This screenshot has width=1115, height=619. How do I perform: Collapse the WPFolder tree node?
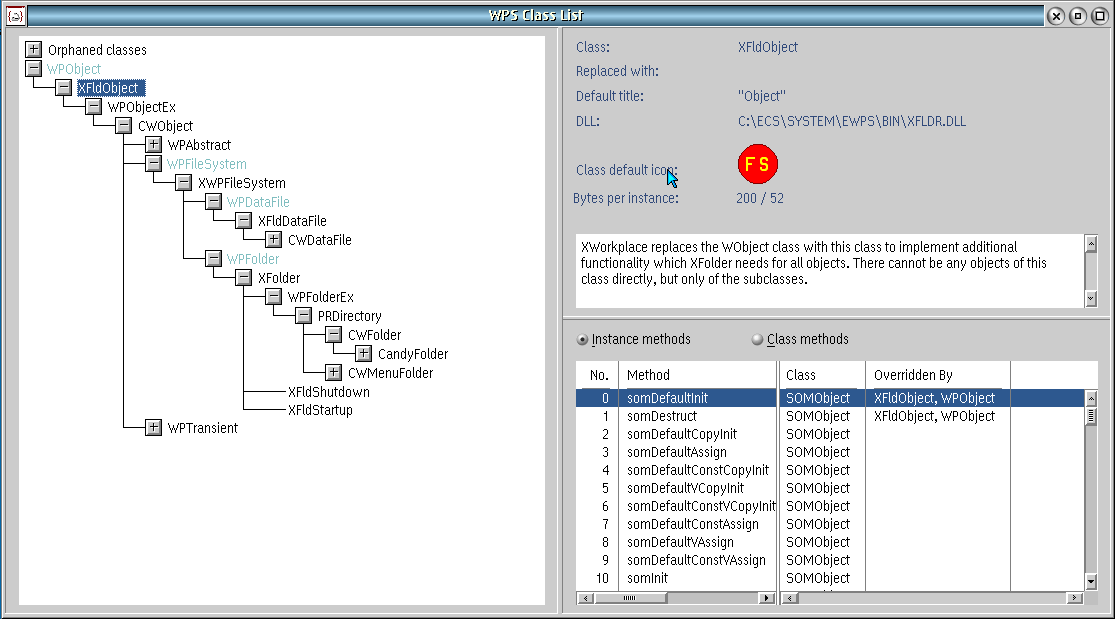[213, 258]
